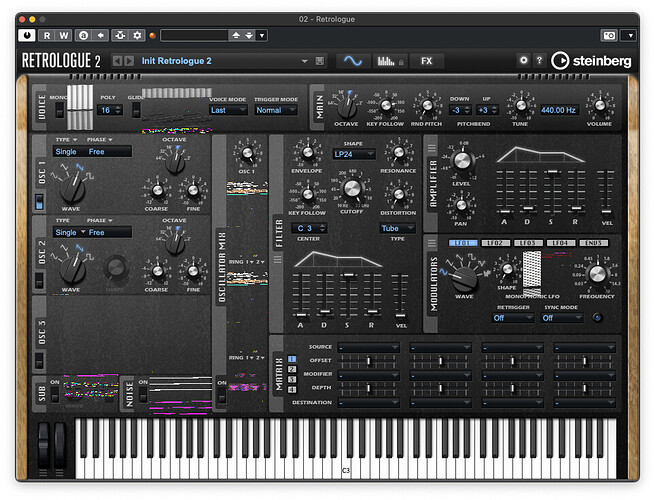Screen dimensions: 654x500
Task: Select the LFO4 modulator tab
Action: coord(560,243)
